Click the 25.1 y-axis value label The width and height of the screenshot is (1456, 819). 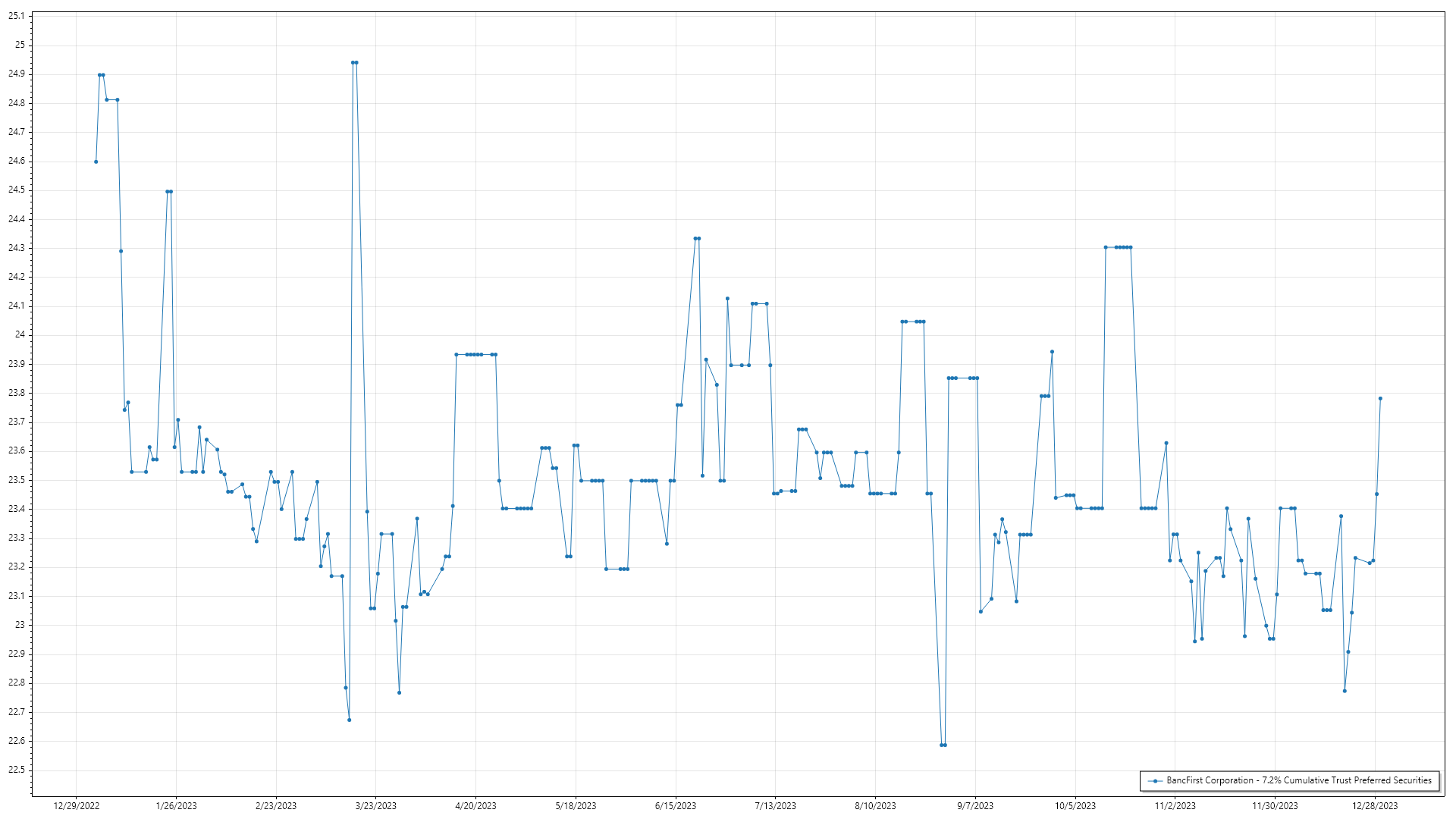(17, 16)
